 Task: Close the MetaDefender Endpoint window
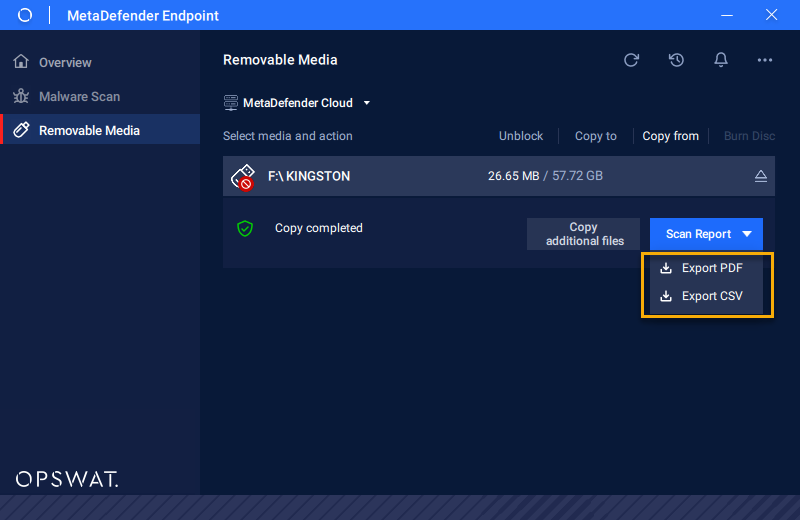coord(771,15)
